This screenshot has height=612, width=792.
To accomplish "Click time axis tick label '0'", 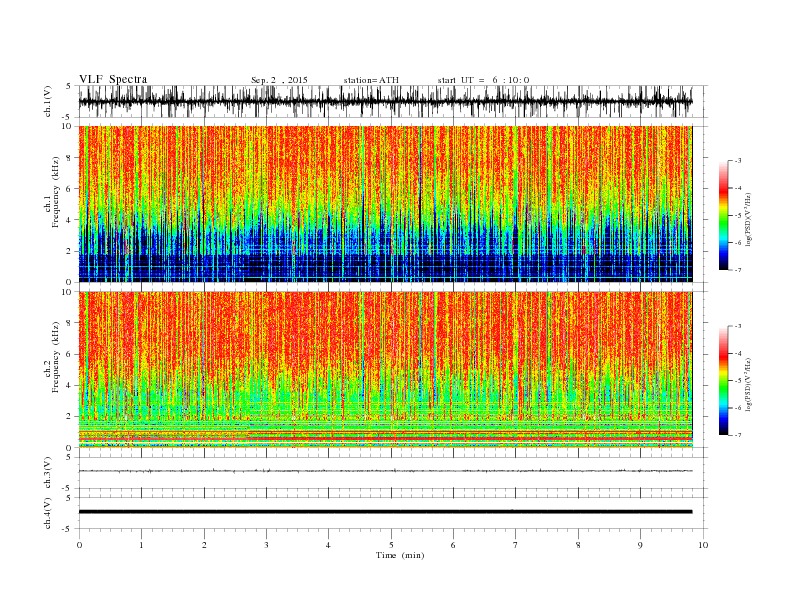I will (x=79, y=545).
